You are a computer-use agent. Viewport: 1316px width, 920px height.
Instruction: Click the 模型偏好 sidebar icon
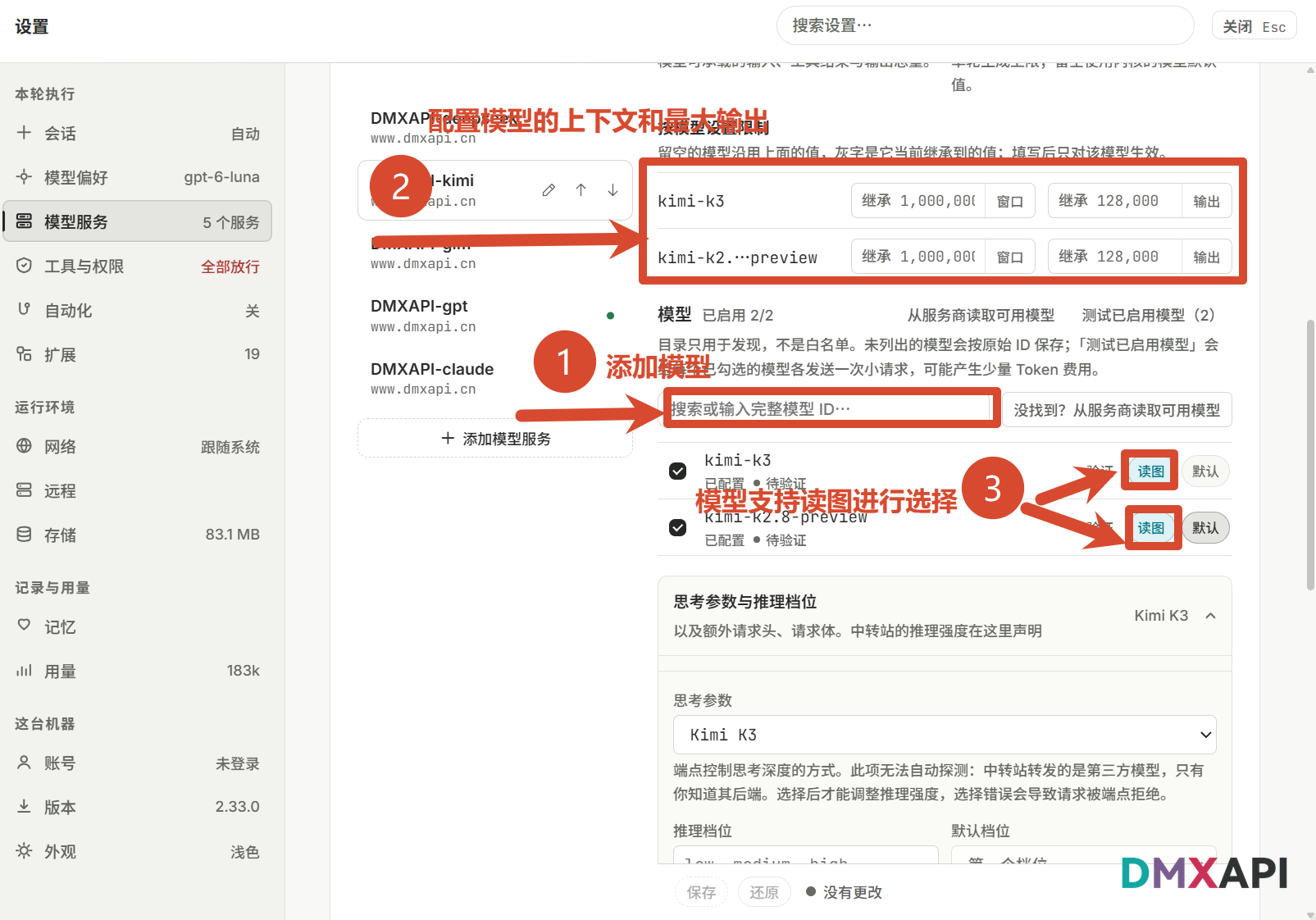coord(25,177)
